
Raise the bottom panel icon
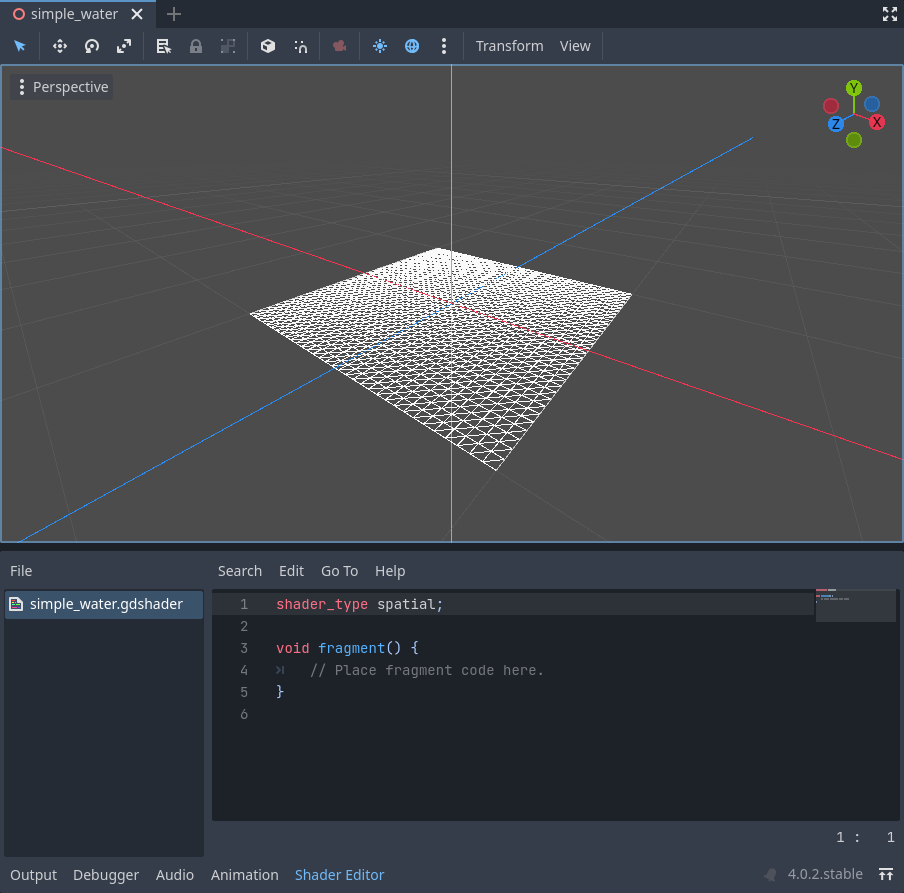(886, 874)
